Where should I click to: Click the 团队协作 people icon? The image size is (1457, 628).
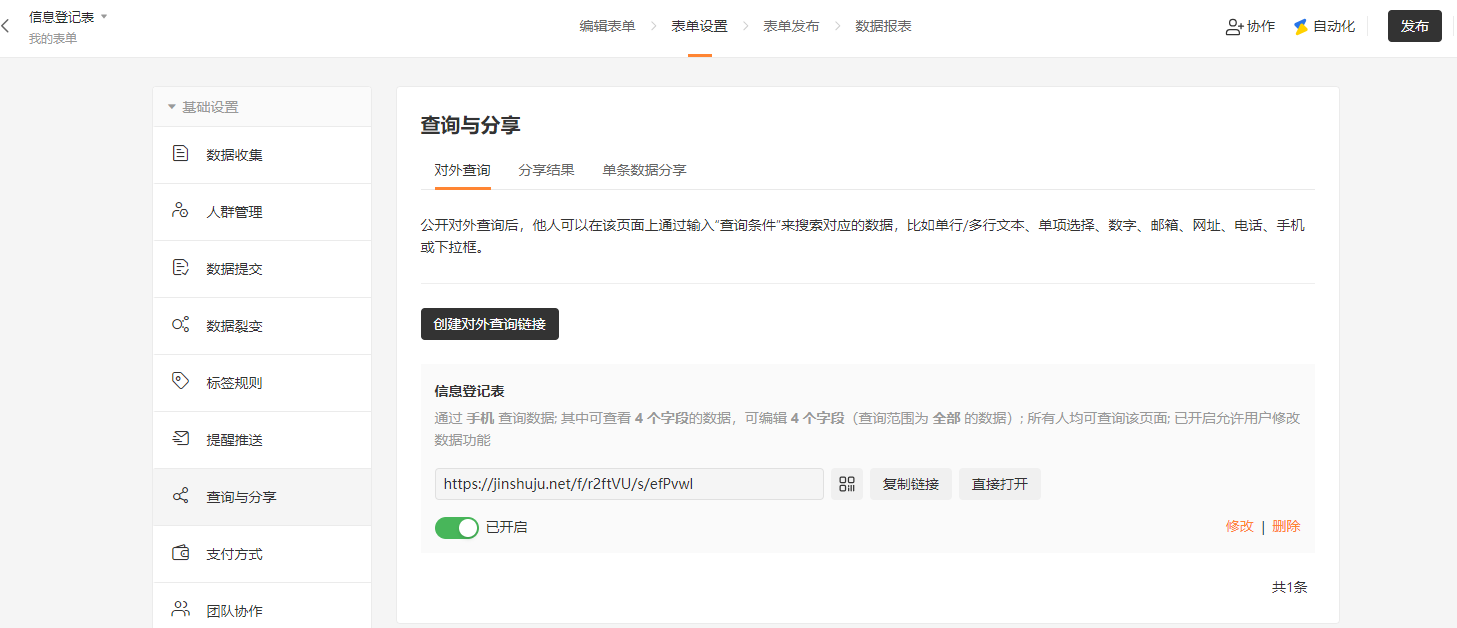(x=180, y=609)
